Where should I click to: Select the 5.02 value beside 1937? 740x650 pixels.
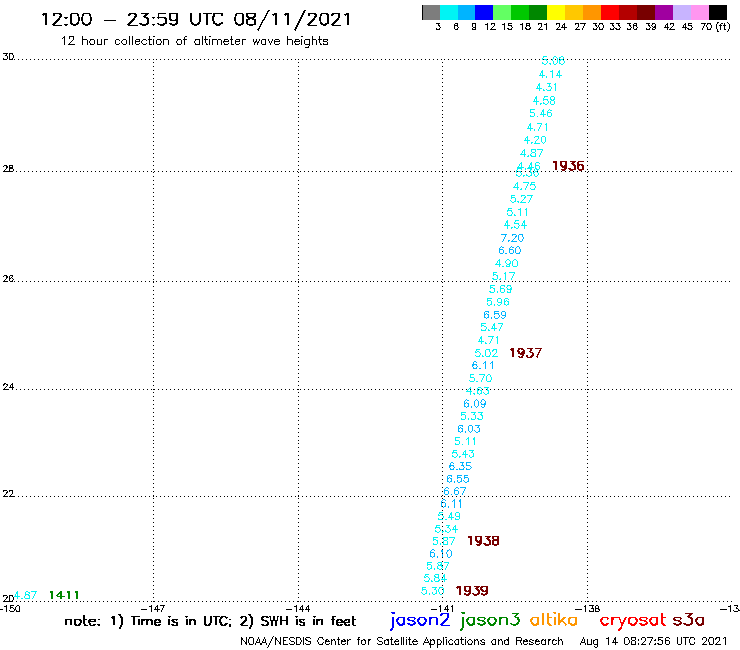pyautogui.click(x=486, y=353)
